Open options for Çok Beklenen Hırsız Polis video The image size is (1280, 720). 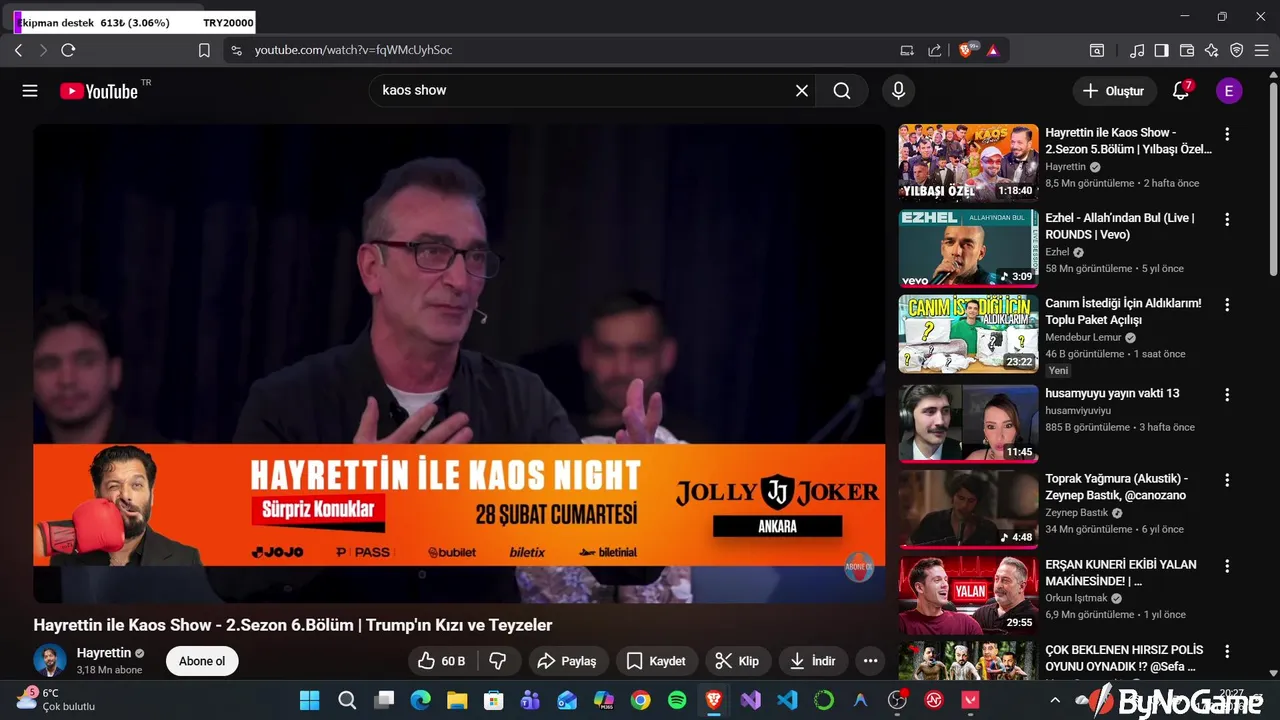click(x=1227, y=650)
